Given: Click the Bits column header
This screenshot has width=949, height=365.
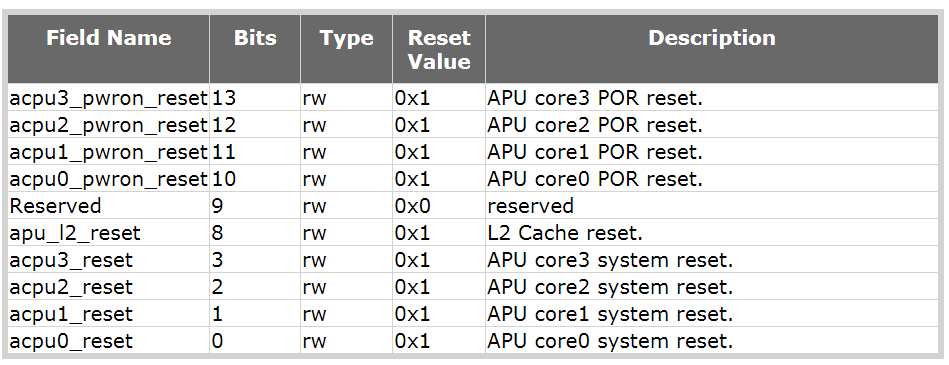Looking at the screenshot, I should tap(255, 49).
